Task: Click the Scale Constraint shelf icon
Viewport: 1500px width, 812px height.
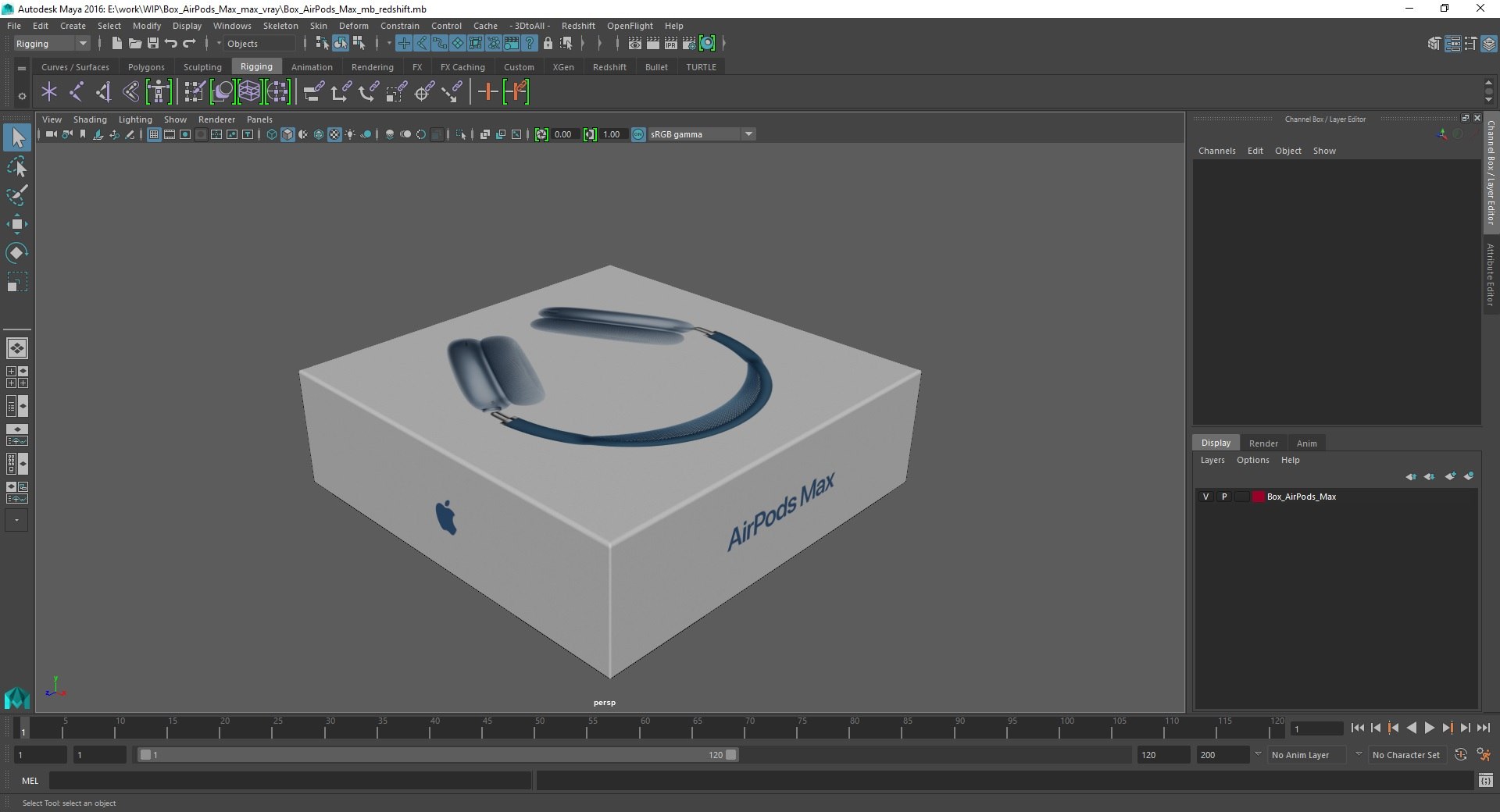Action: [x=396, y=92]
